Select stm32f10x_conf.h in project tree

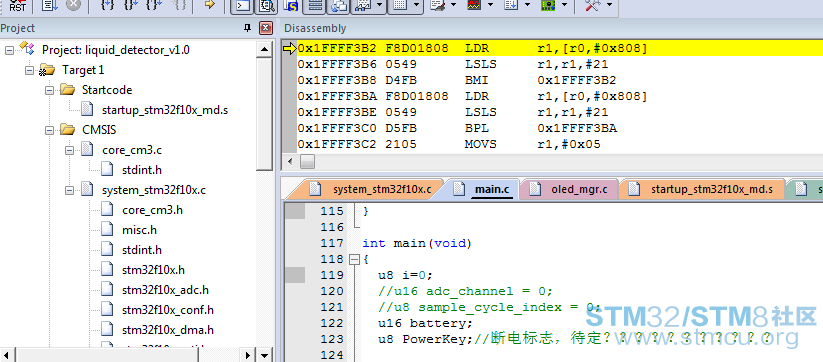[168, 310]
